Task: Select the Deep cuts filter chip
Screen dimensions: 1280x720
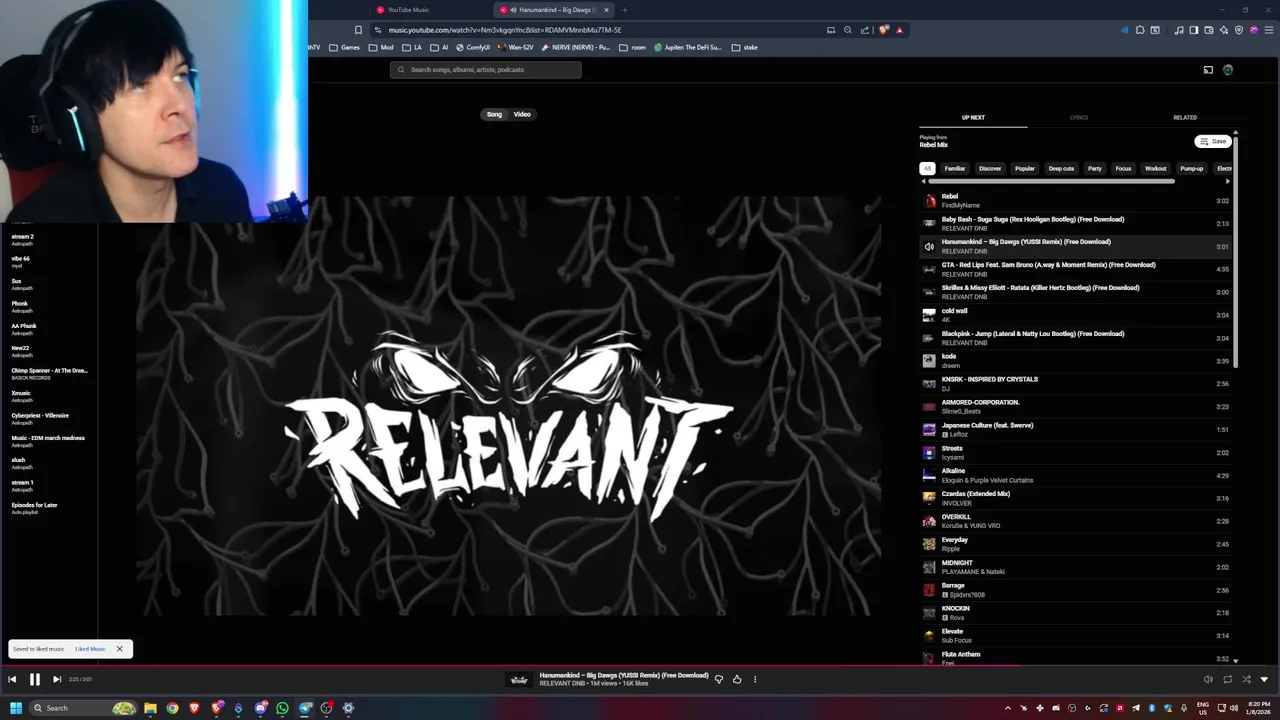Action: click(x=1061, y=168)
